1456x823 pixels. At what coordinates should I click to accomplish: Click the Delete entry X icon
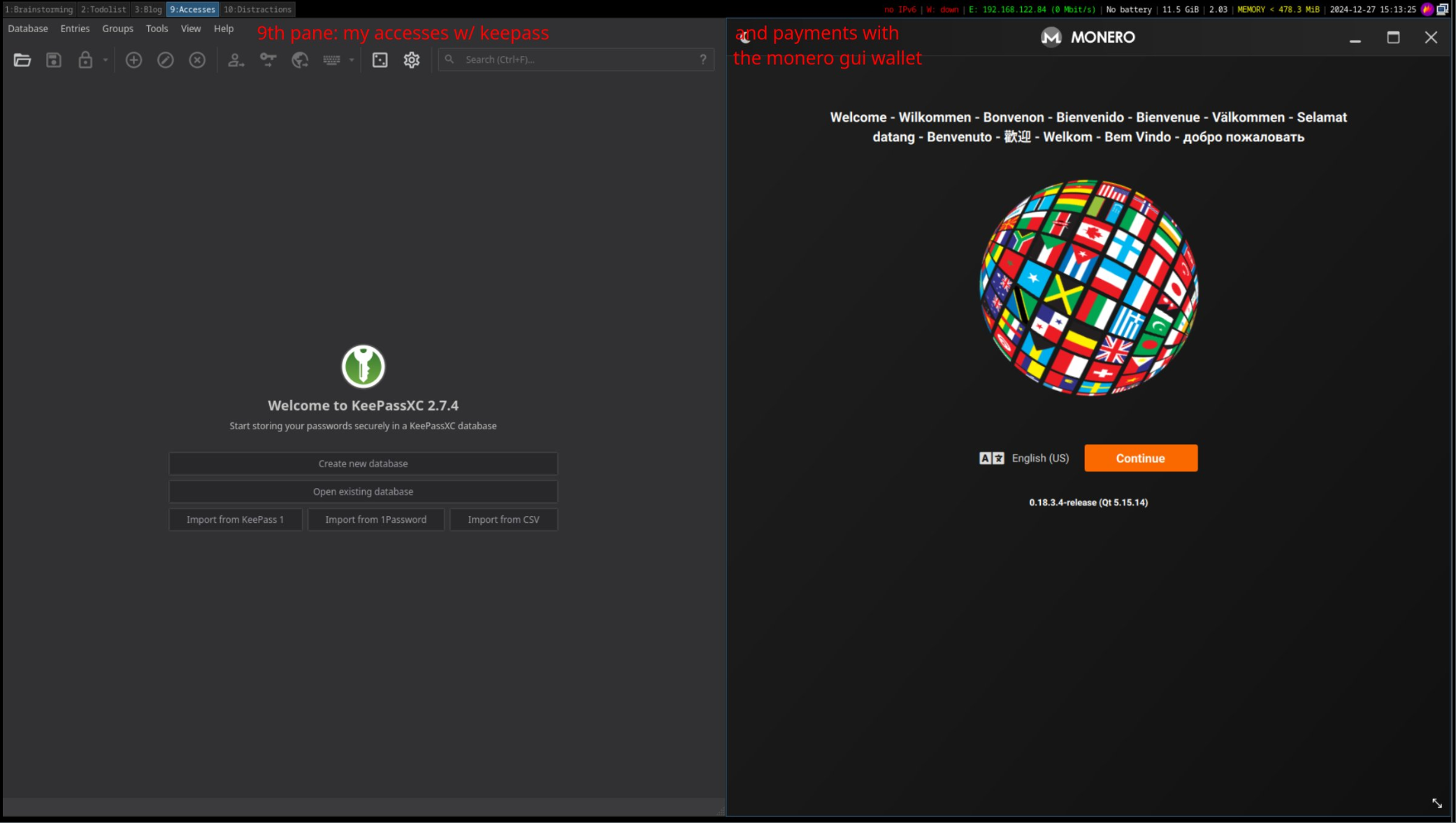(197, 60)
